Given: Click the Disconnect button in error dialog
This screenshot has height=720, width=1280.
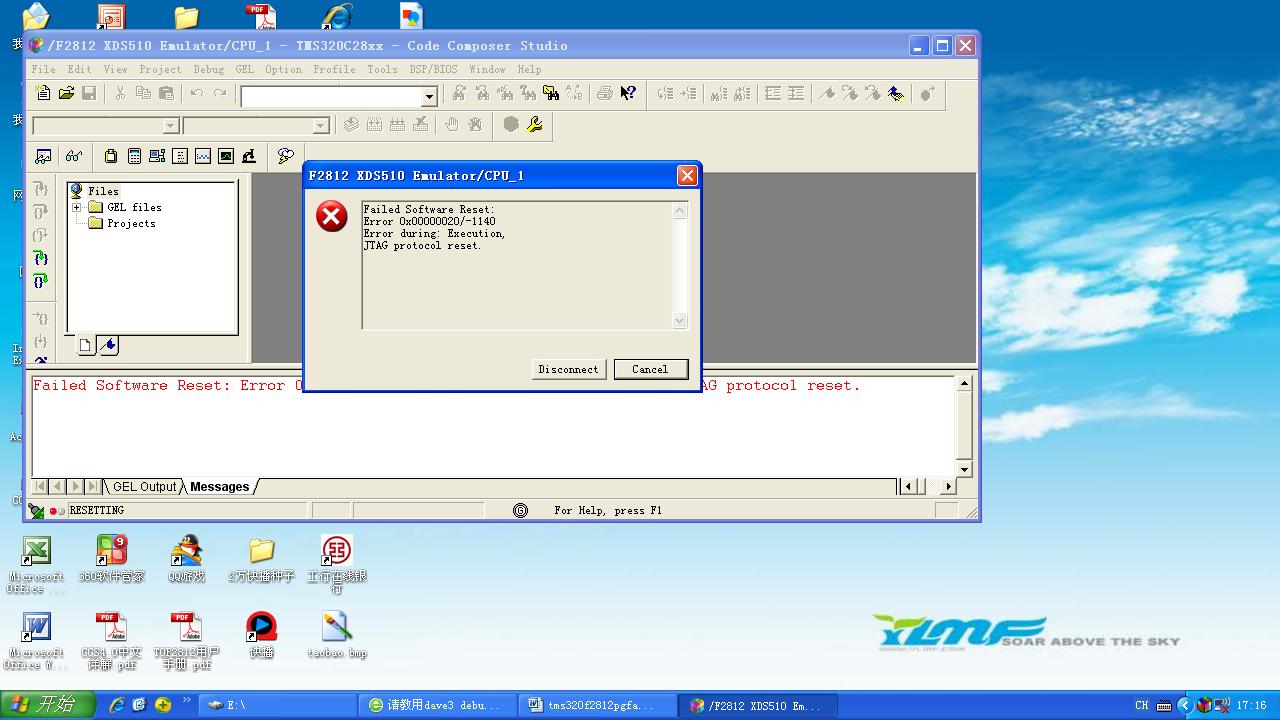Looking at the screenshot, I should pyautogui.click(x=568, y=369).
